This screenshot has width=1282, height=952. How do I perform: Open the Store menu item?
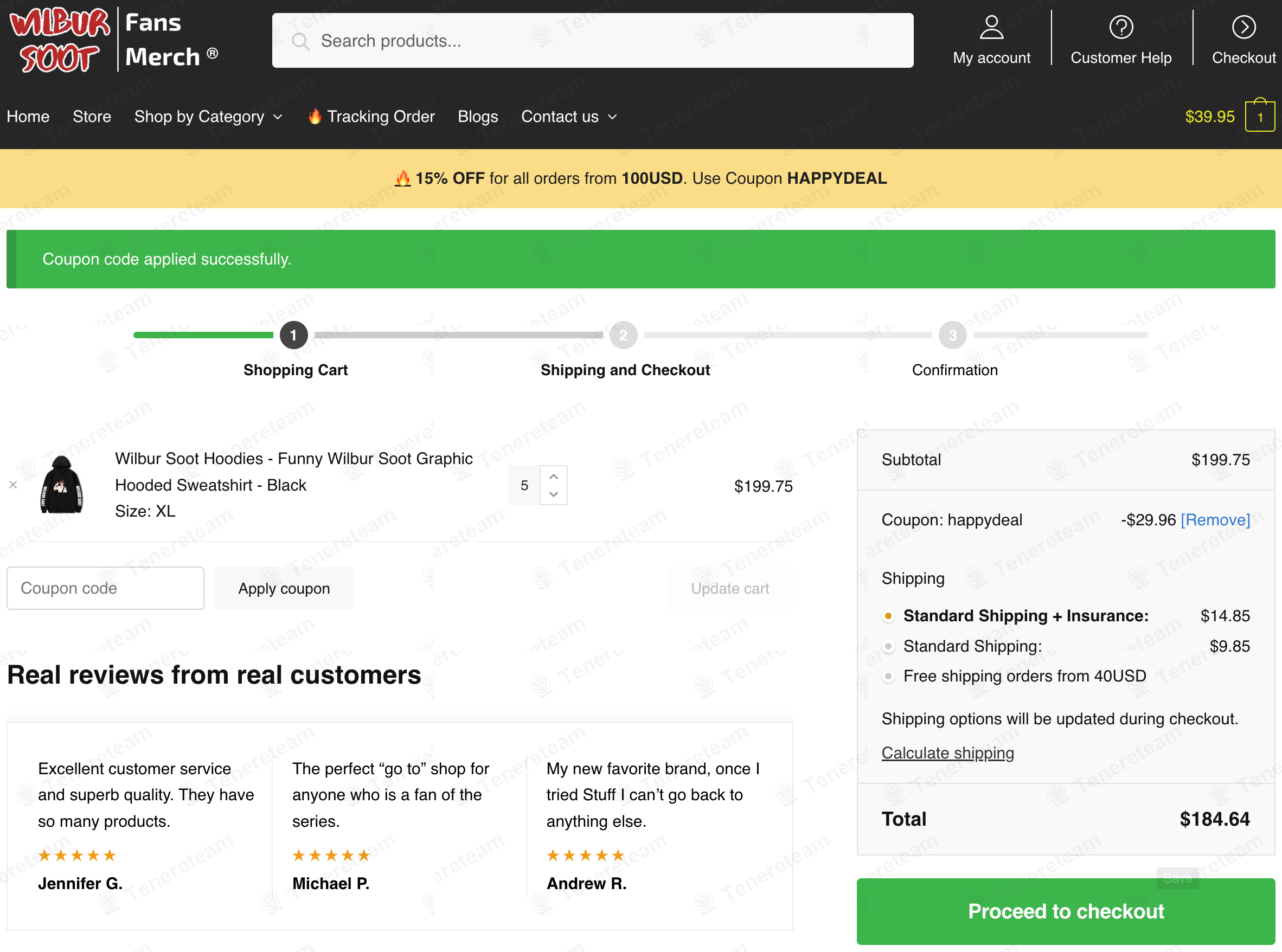(92, 117)
